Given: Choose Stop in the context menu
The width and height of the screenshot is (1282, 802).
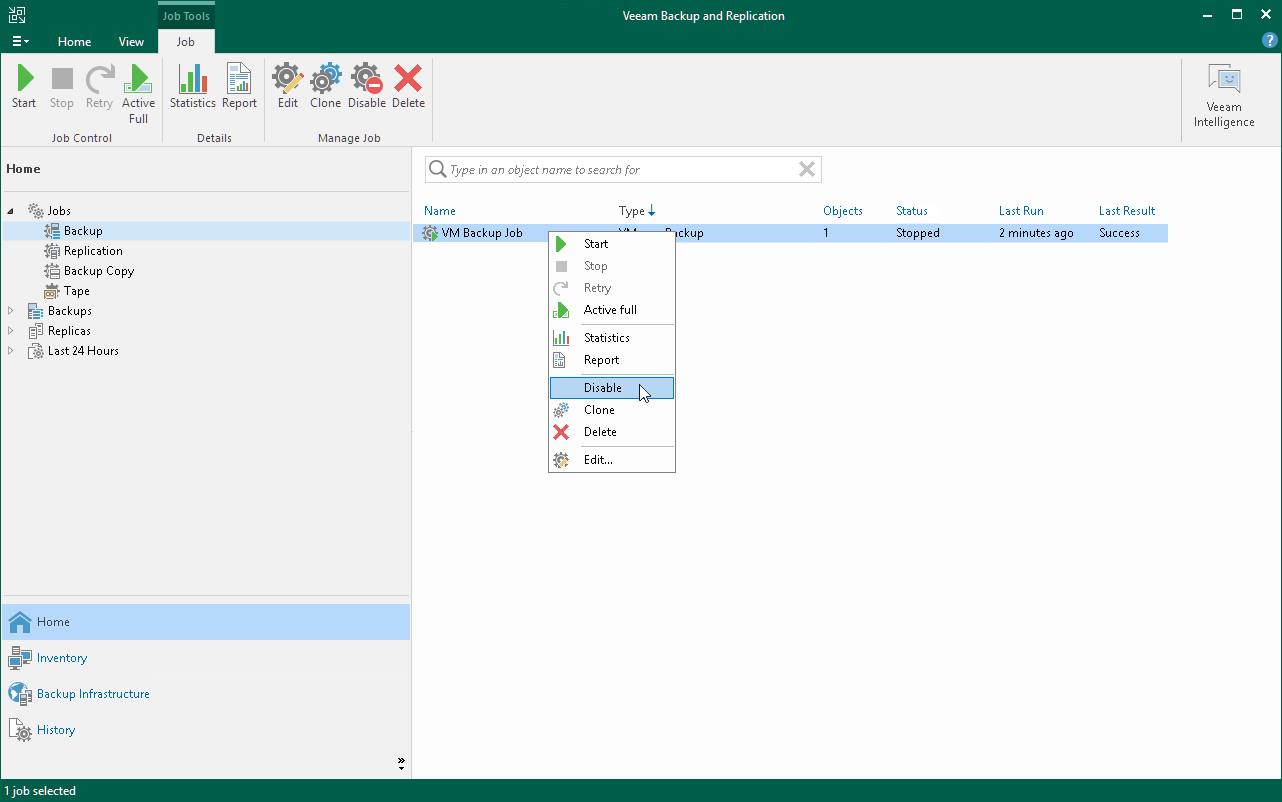Looking at the screenshot, I should click(612, 266).
